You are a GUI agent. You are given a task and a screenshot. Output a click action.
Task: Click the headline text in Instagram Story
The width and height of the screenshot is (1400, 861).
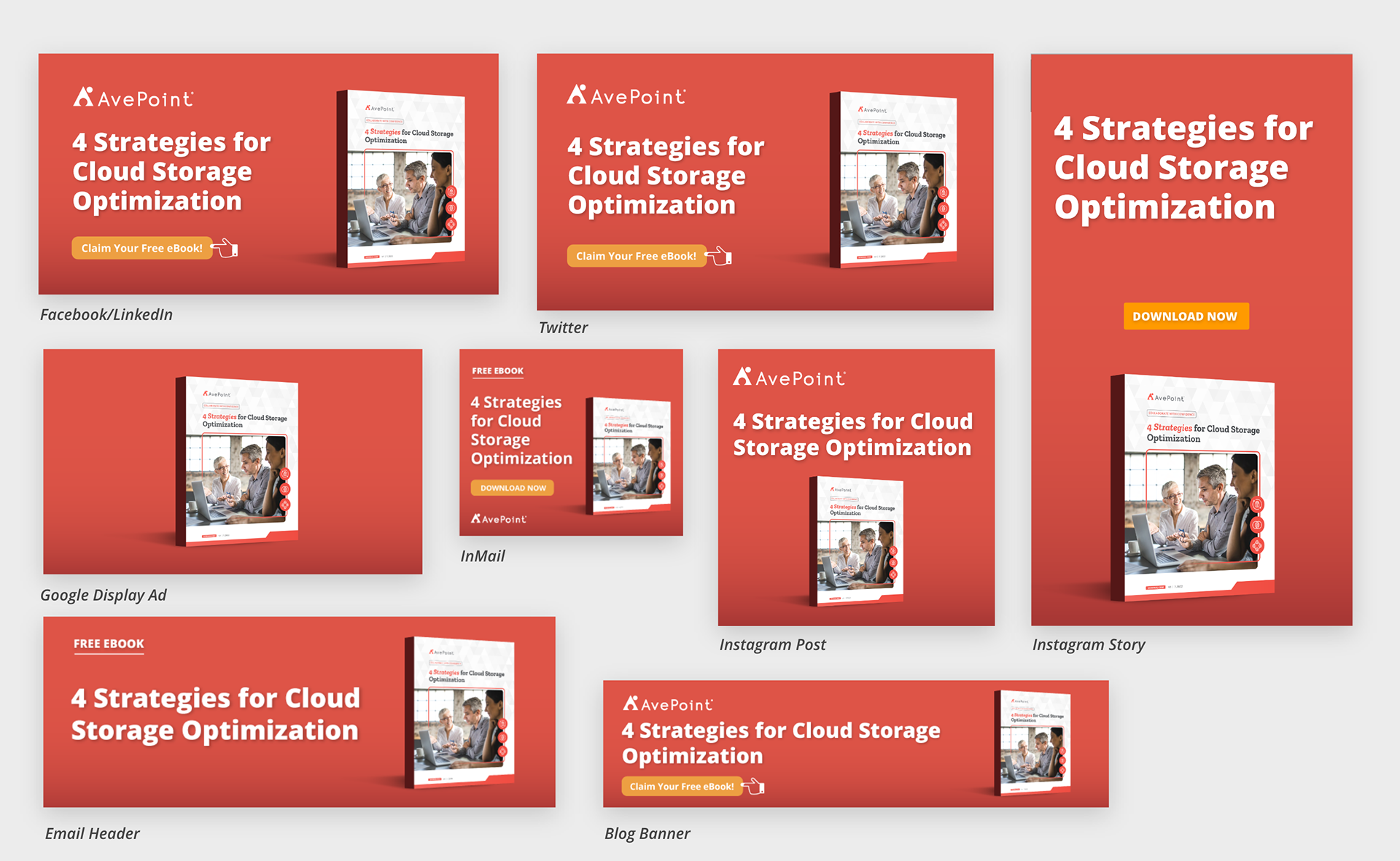pos(1183,168)
